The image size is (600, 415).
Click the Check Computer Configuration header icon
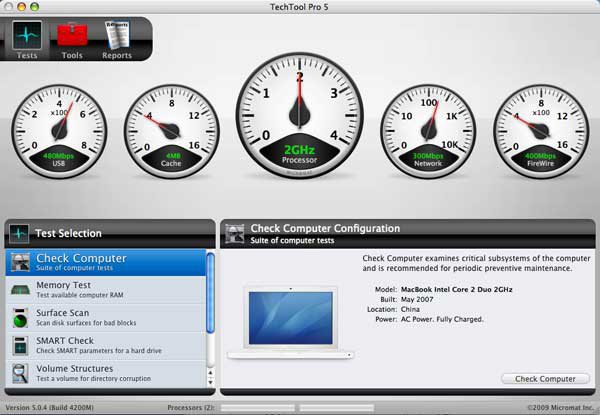[234, 233]
